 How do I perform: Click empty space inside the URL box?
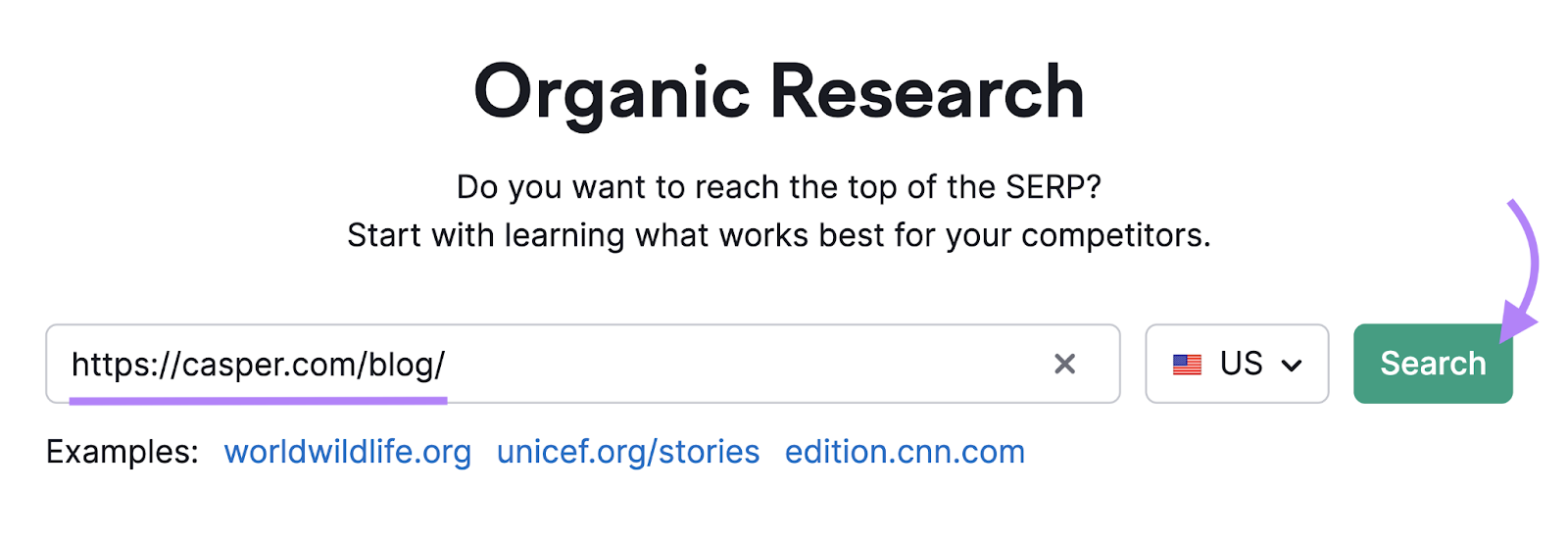(x=745, y=365)
